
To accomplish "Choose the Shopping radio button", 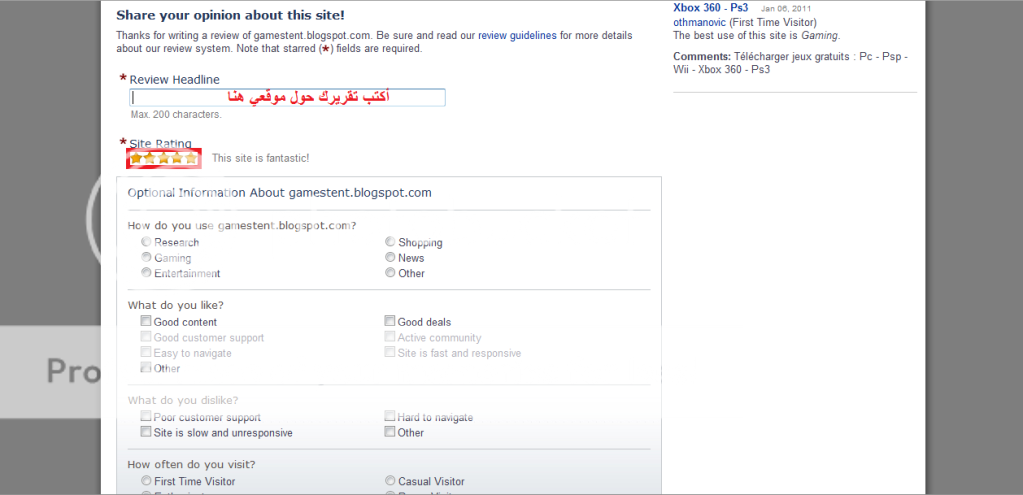I will pos(390,242).
